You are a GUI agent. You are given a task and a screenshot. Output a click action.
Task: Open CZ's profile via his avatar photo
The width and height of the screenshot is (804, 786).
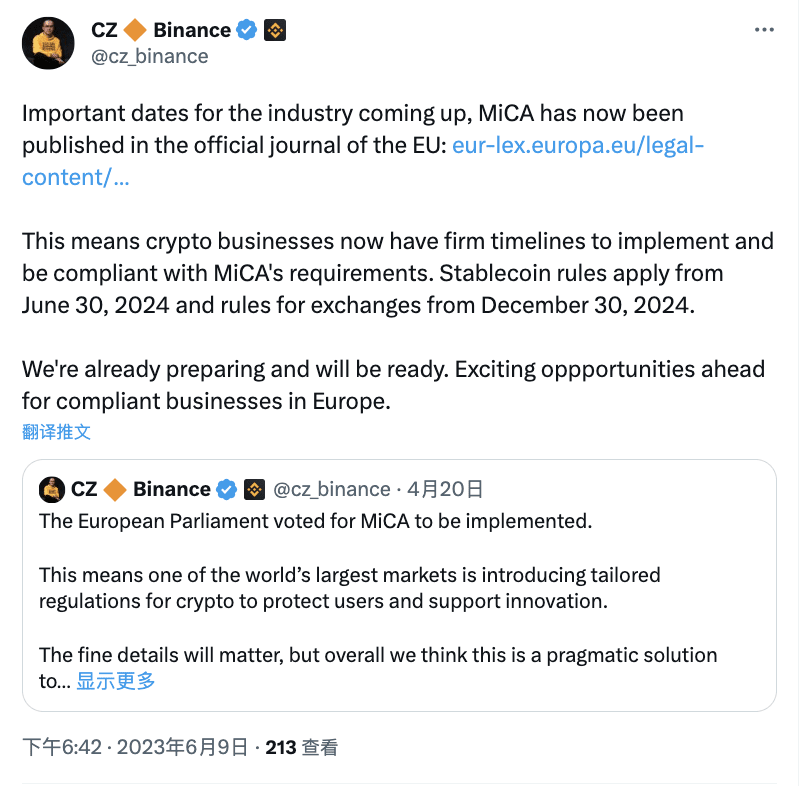48,44
